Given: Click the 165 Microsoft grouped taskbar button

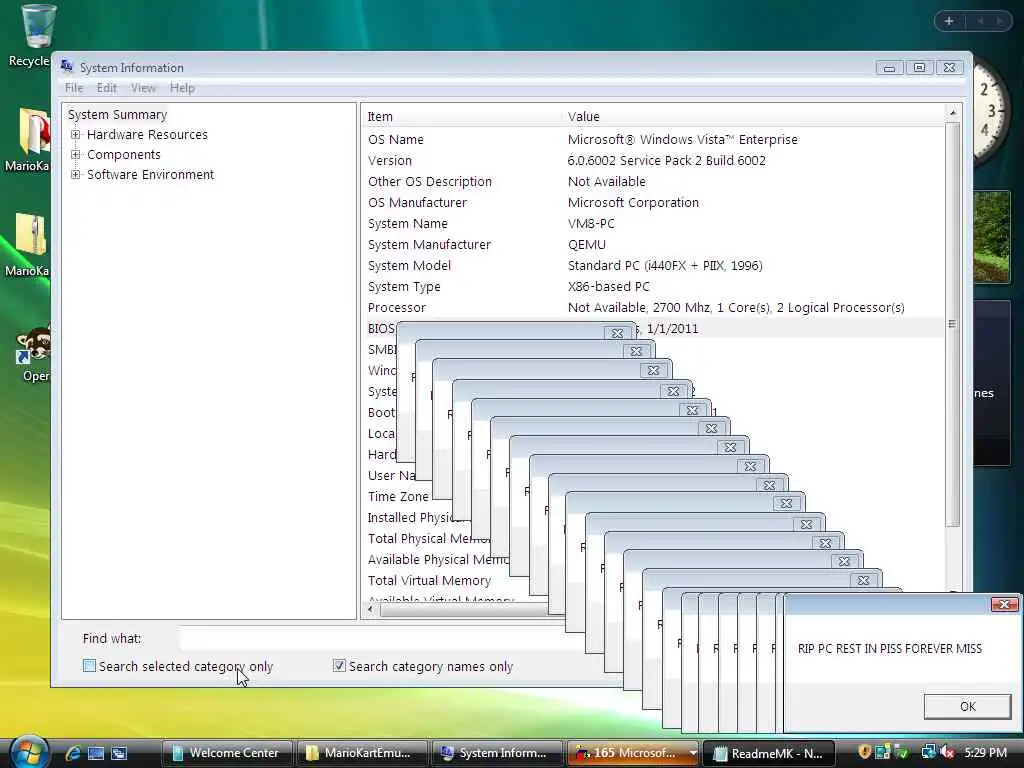Looking at the screenshot, I should [626, 753].
